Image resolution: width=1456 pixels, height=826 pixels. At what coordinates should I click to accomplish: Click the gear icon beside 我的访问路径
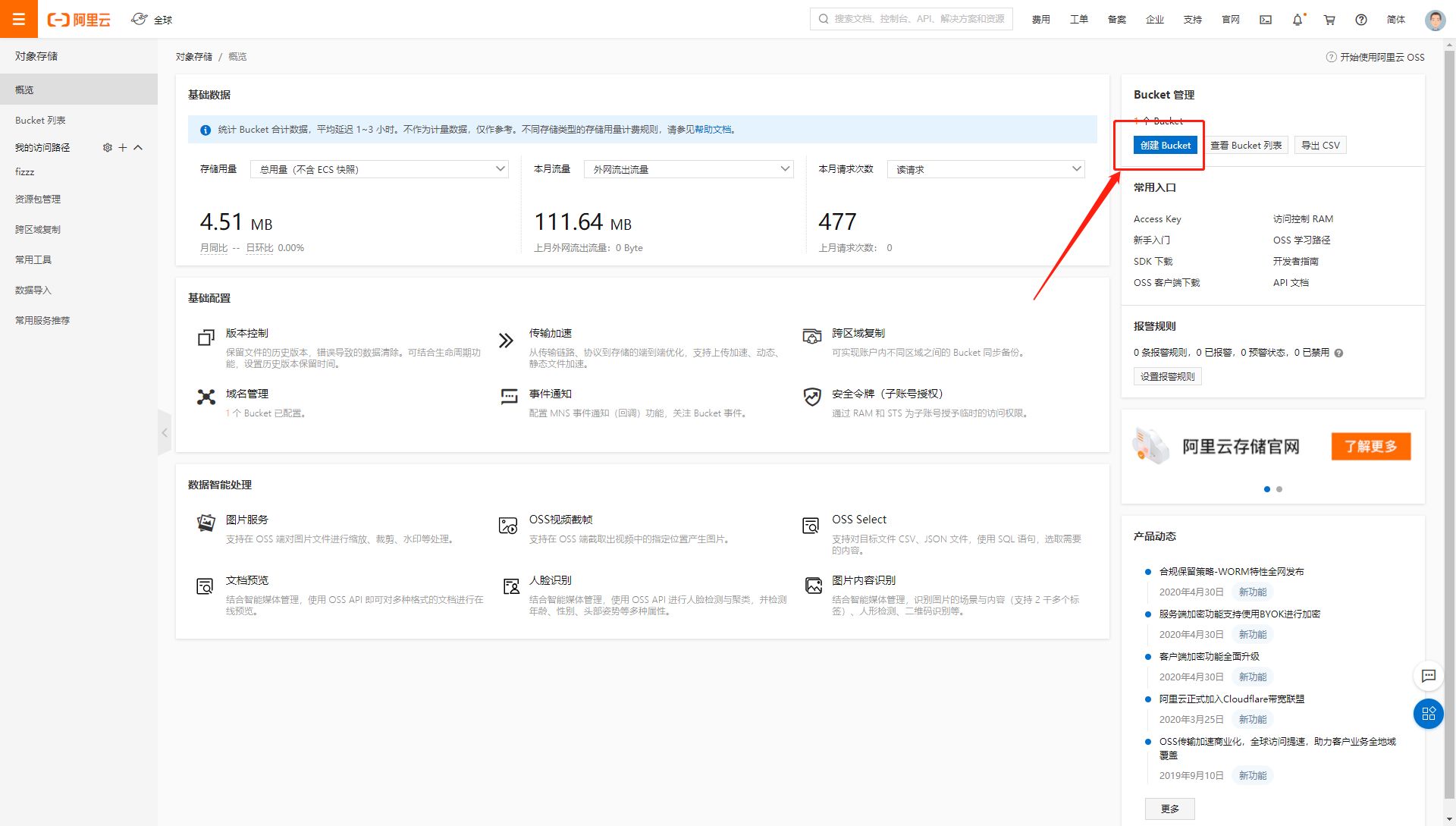[x=108, y=147]
